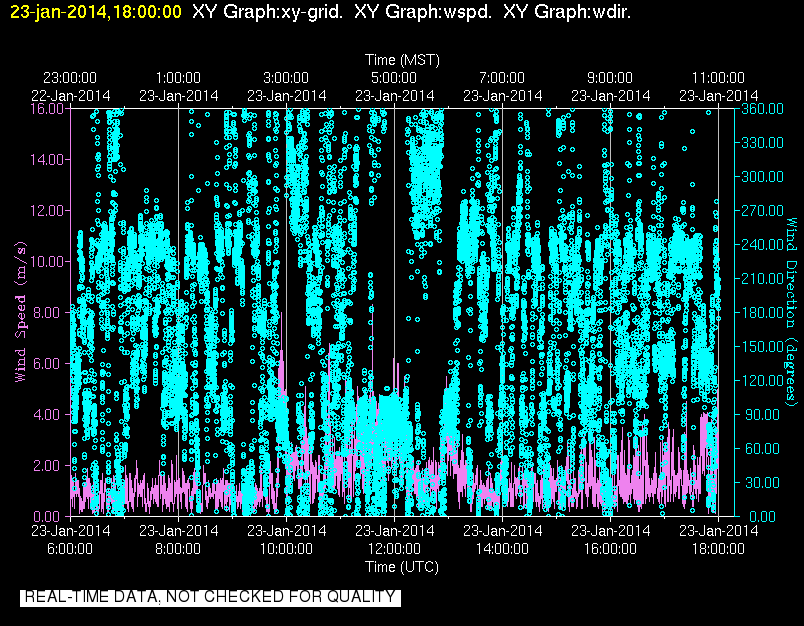
Task: Click the 'XY Graph:xy-grid.' title text
Action: tap(267, 11)
